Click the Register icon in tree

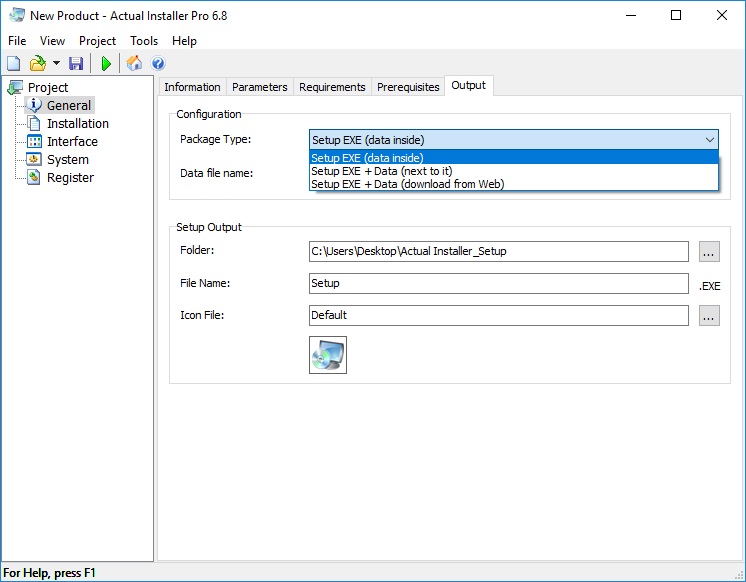point(34,178)
